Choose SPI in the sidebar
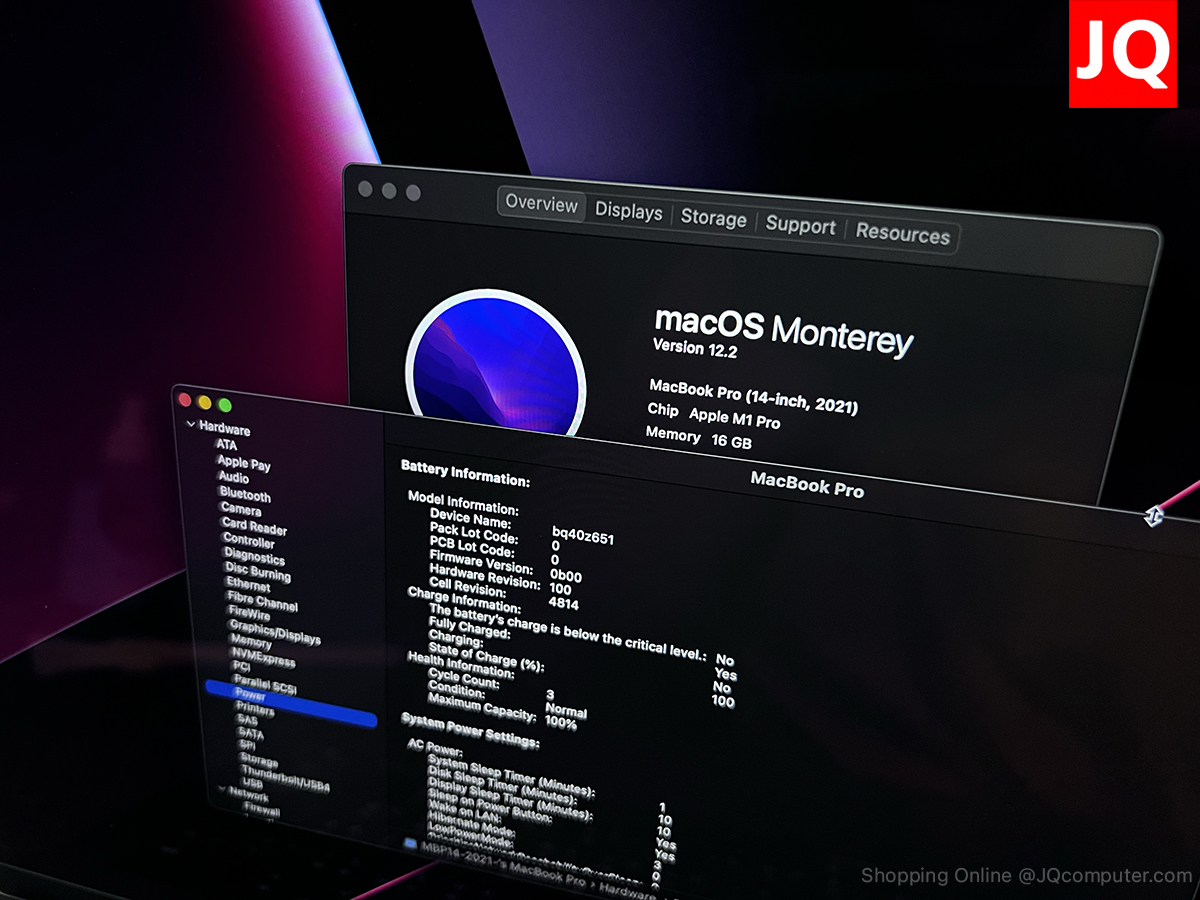This screenshot has width=1200, height=900. click(x=247, y=746)
